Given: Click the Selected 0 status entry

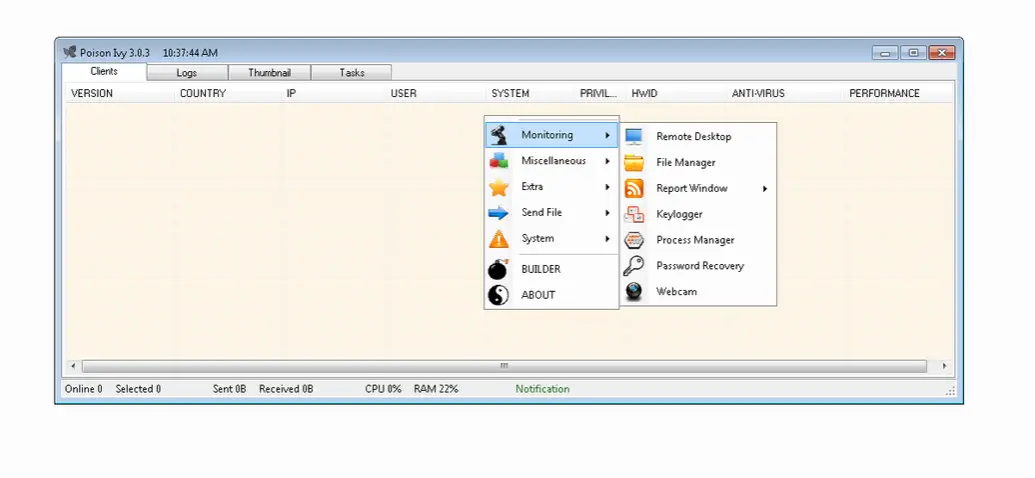Looking at the screenshot, I should [x=138, y=389].
